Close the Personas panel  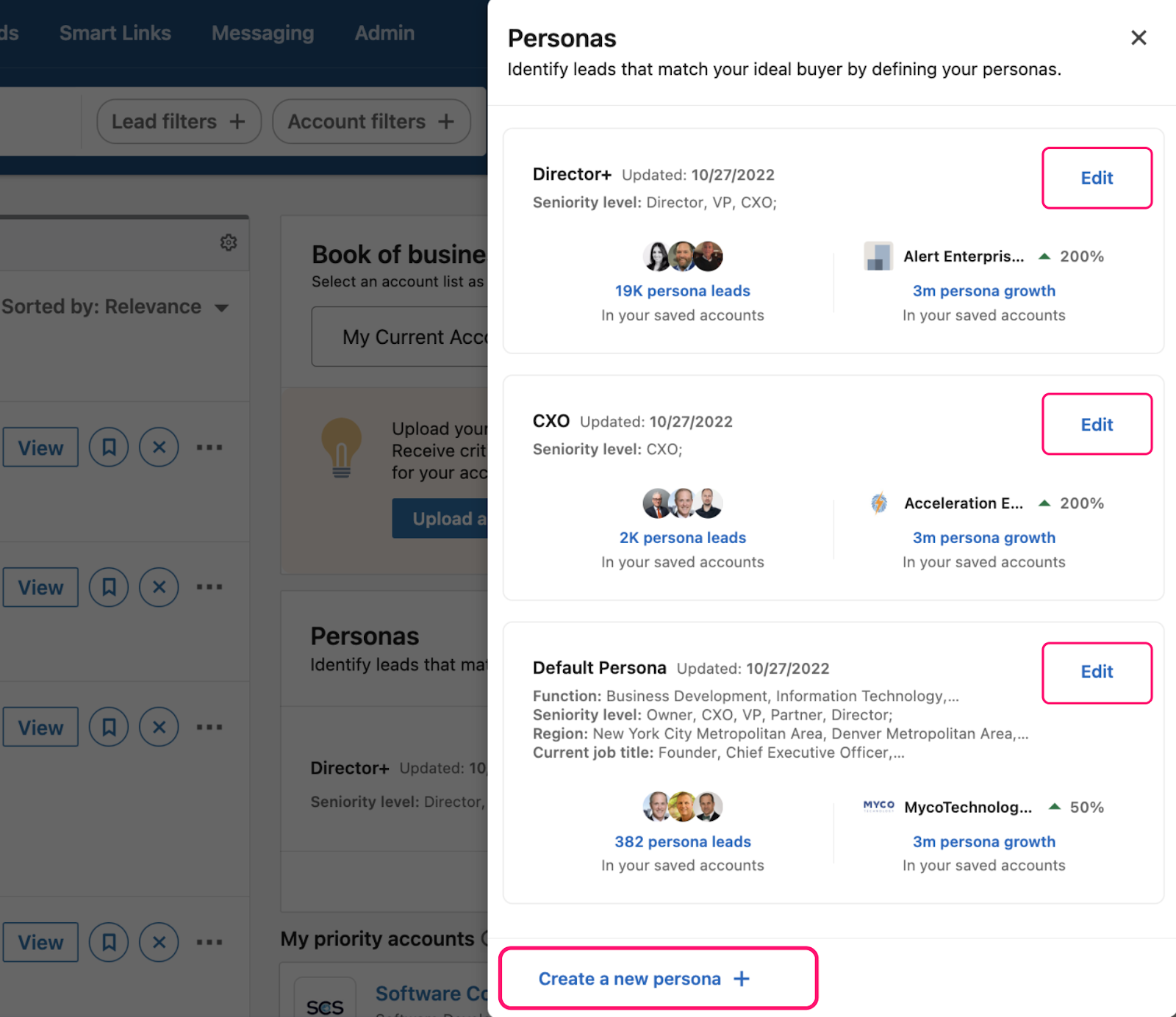(x=1139, y=37)
